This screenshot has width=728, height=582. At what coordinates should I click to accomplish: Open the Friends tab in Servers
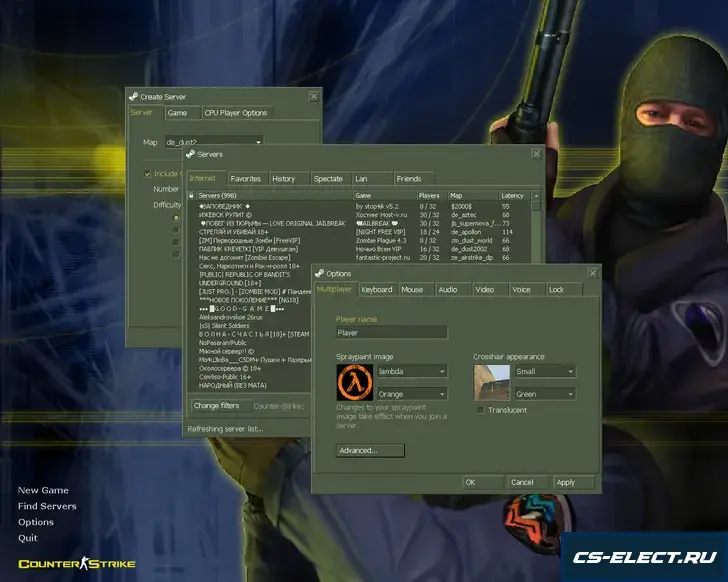(414, 179)
